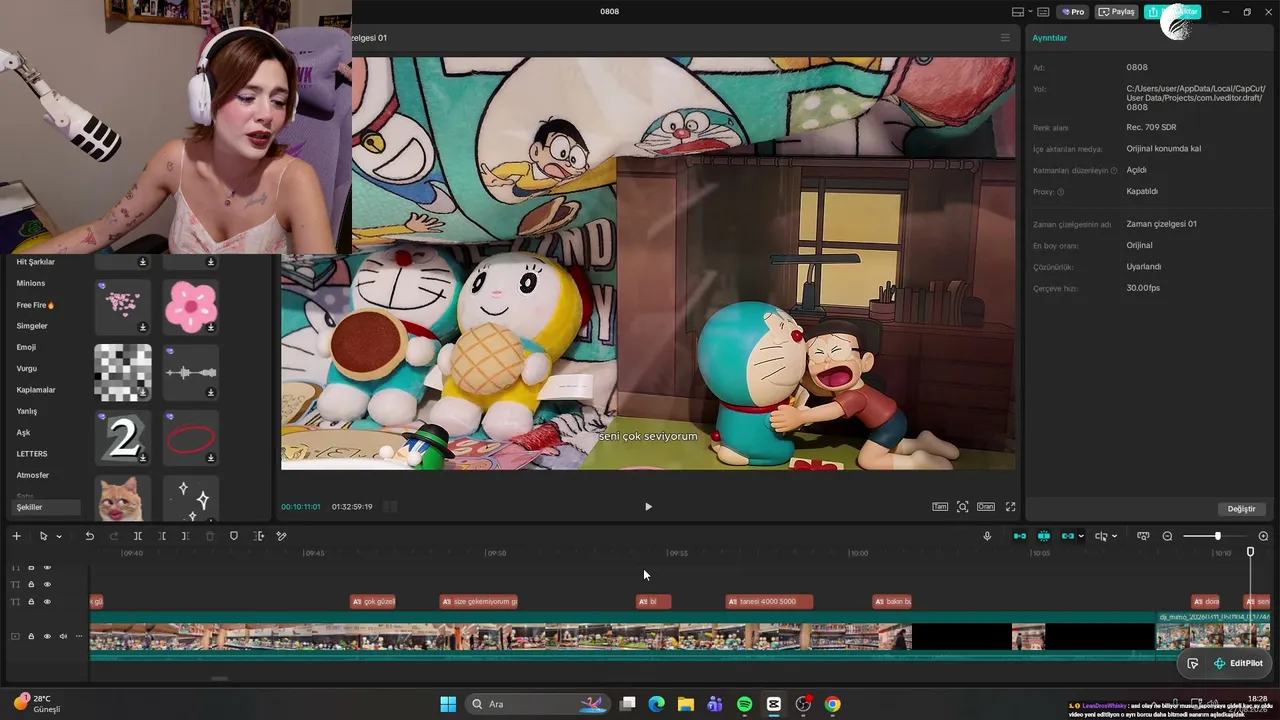Viewport: 1280px width, 720px height.
Task: Redo the last undone timeline action
Action: (x=113, y=536)
